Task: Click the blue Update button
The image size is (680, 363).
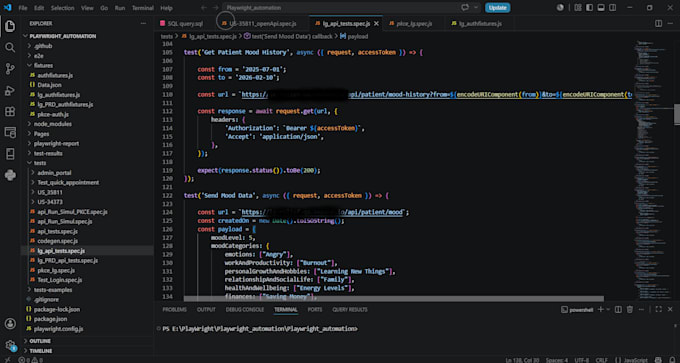Action: 497,8
